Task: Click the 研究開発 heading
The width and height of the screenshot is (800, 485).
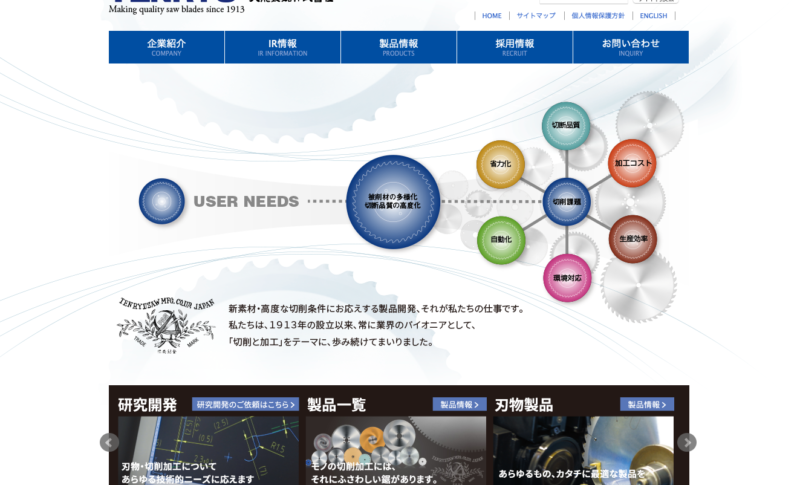Action: pyautogui.click(x=147, y=405)
